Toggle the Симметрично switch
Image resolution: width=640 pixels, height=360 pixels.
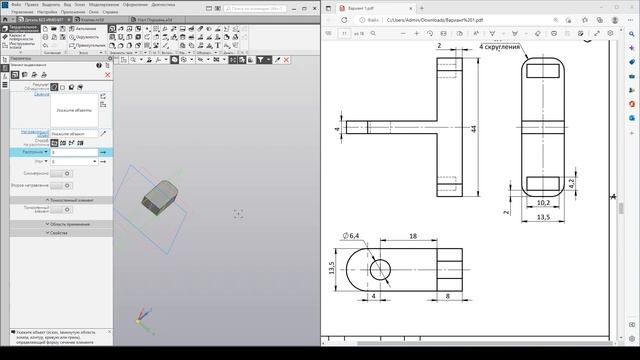pyautogui.click(x=61, y=173)
